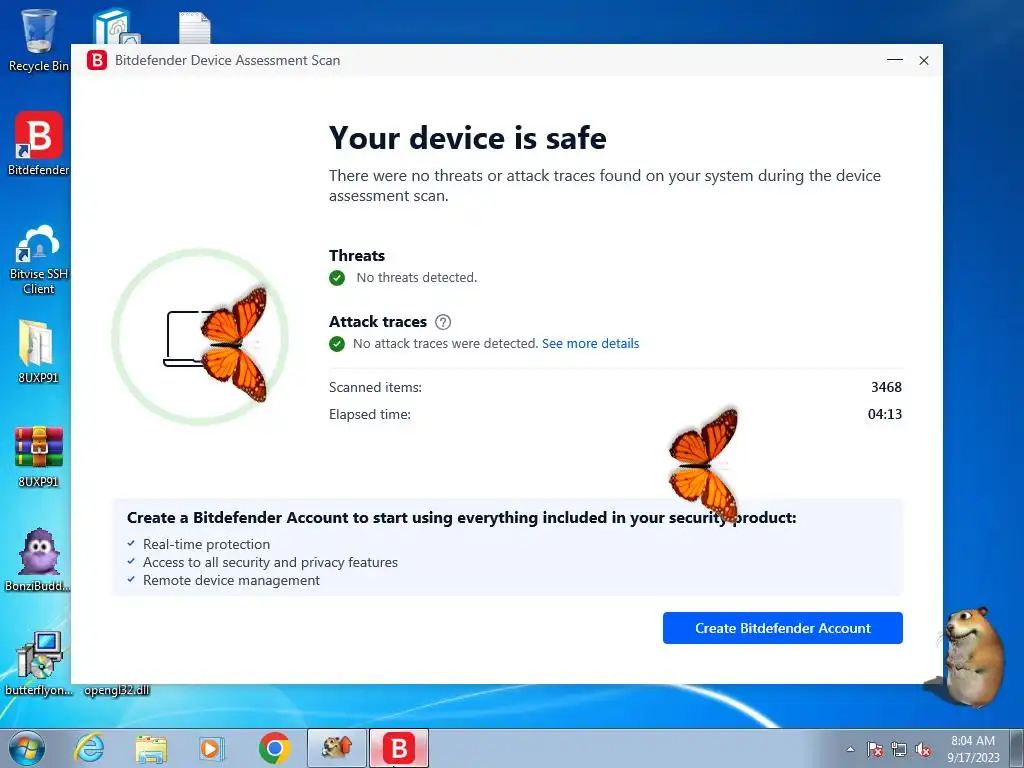Switch to the hamster app taskbar button

tap(337, 748)
